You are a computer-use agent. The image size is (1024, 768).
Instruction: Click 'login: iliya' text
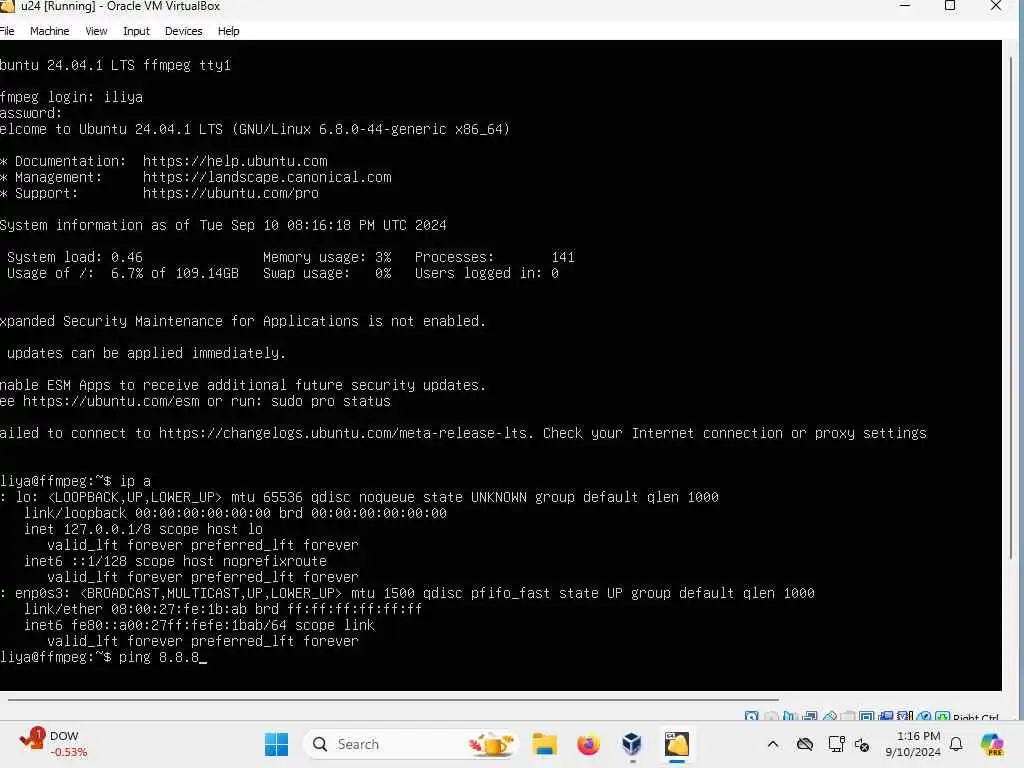[x=95, y=97]
